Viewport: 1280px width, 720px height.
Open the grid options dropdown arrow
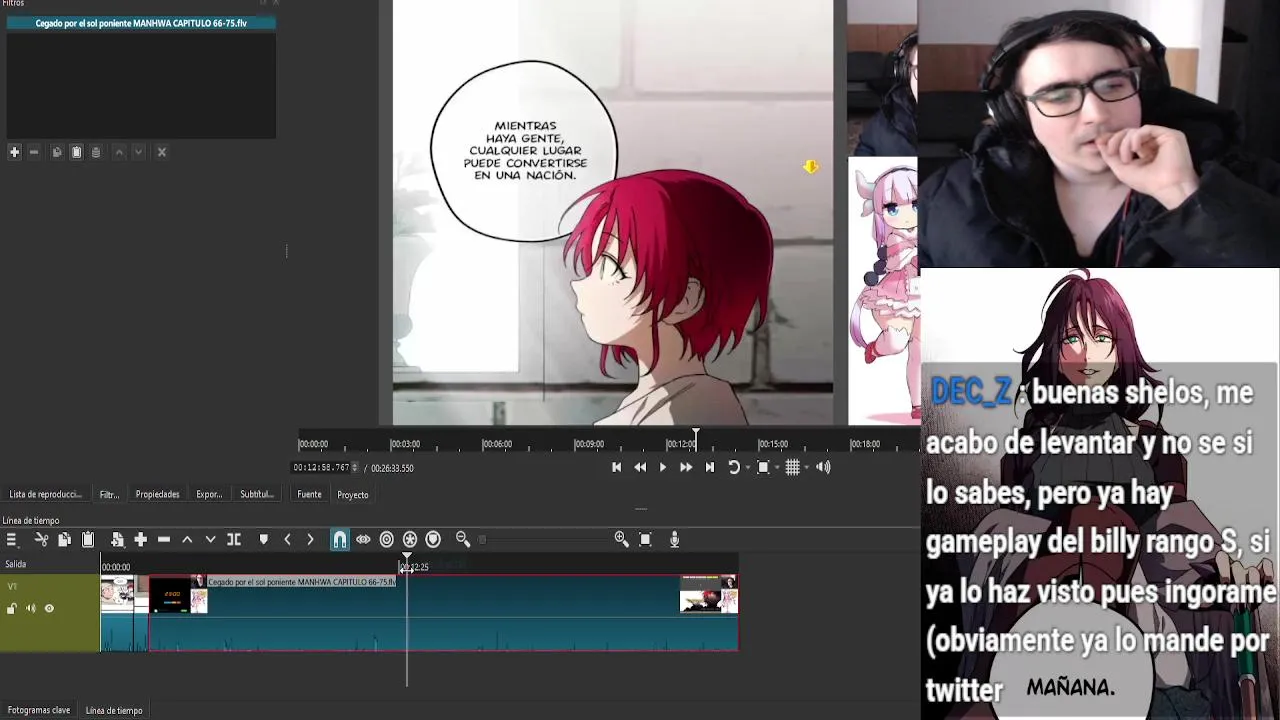(806, 468)
